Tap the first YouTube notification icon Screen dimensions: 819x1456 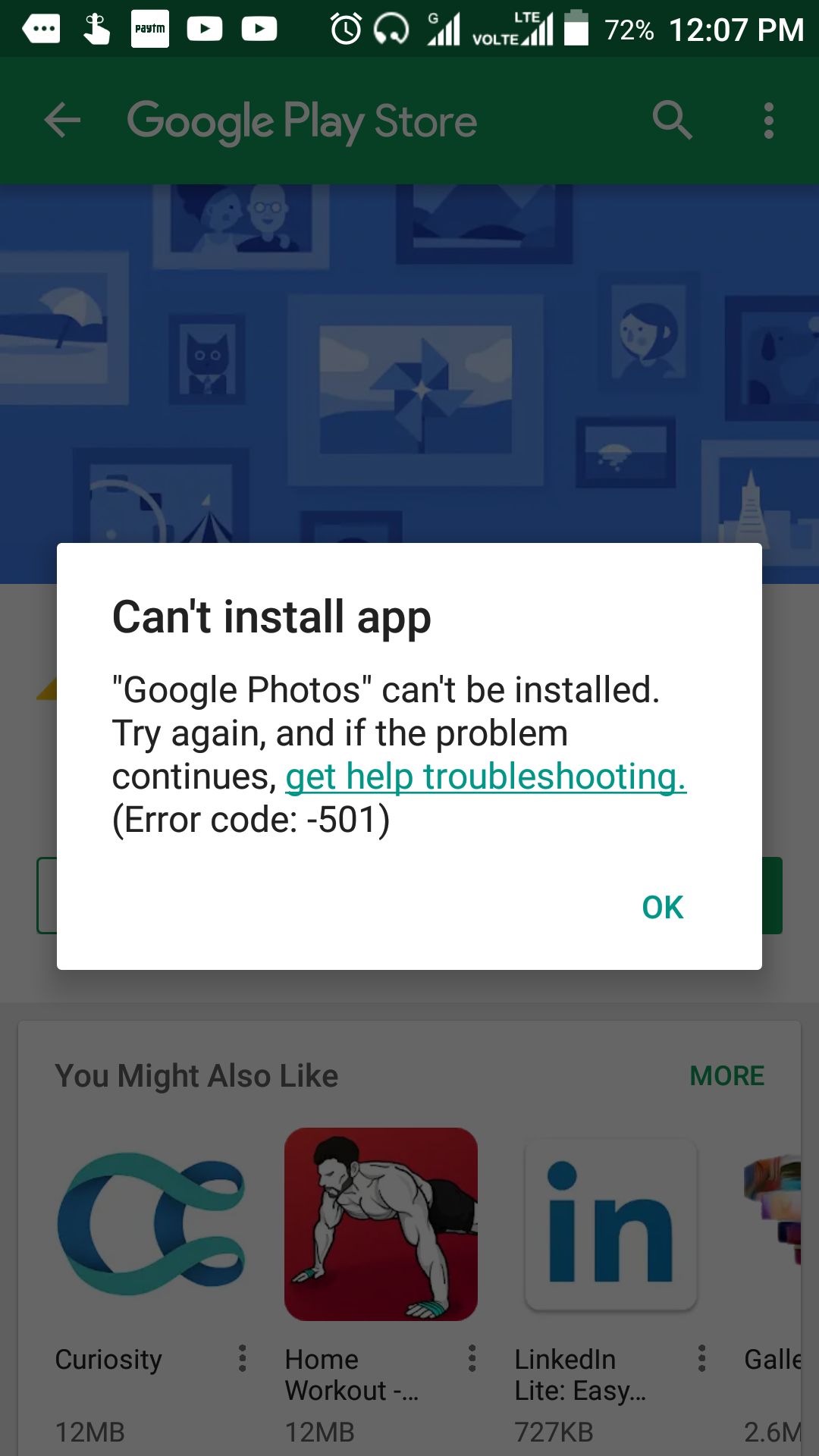205,29
